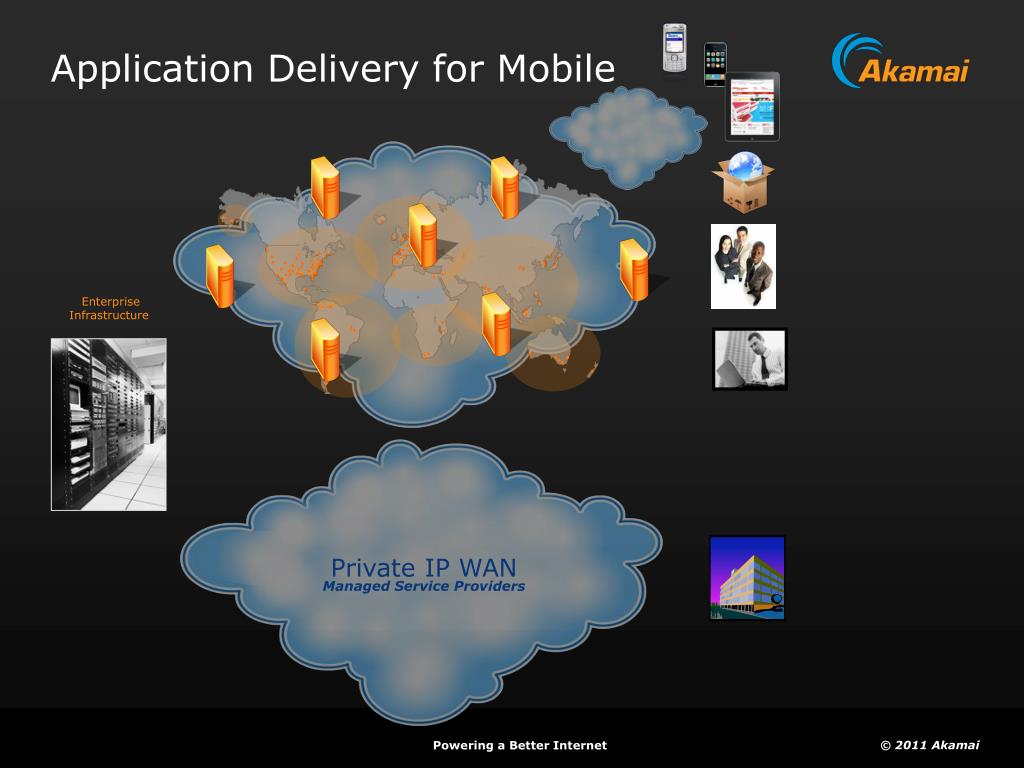The image size is (1024, 768).
Task: Click the 2011 Akamai copyright text
Action: (x=930, y=745)
